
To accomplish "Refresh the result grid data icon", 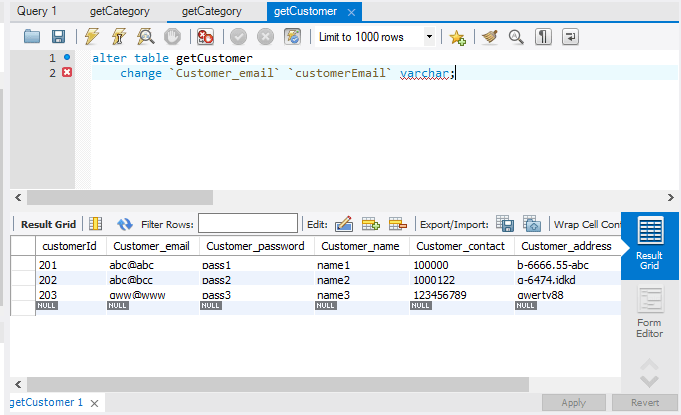I will [x=125, y=224].
